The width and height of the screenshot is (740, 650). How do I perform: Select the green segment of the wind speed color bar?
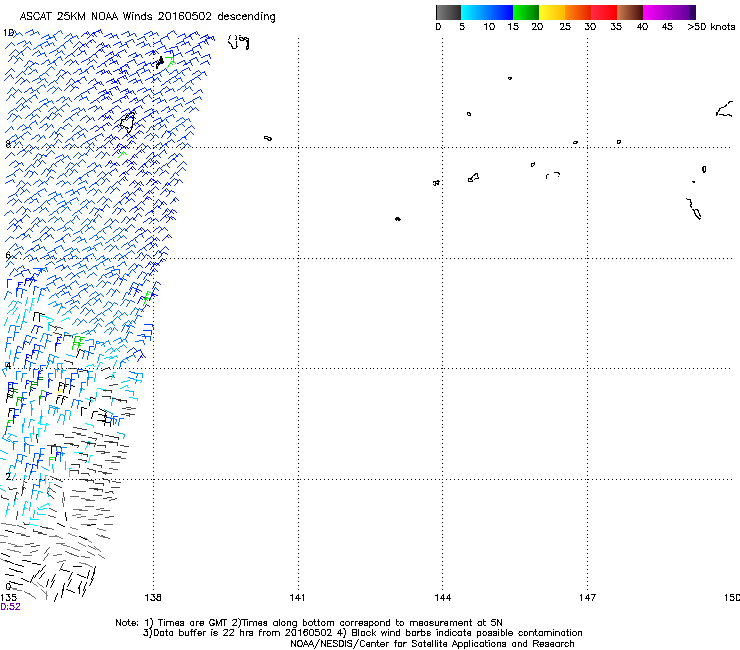pyautogui.click(x=526, y=12)
